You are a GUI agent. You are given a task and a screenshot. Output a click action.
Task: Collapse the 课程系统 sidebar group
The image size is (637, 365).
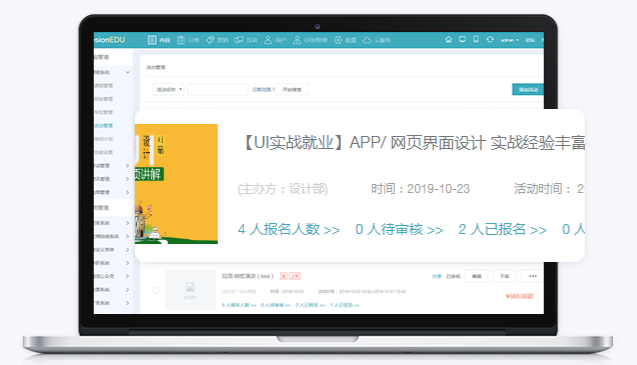(x=128, y=72)
